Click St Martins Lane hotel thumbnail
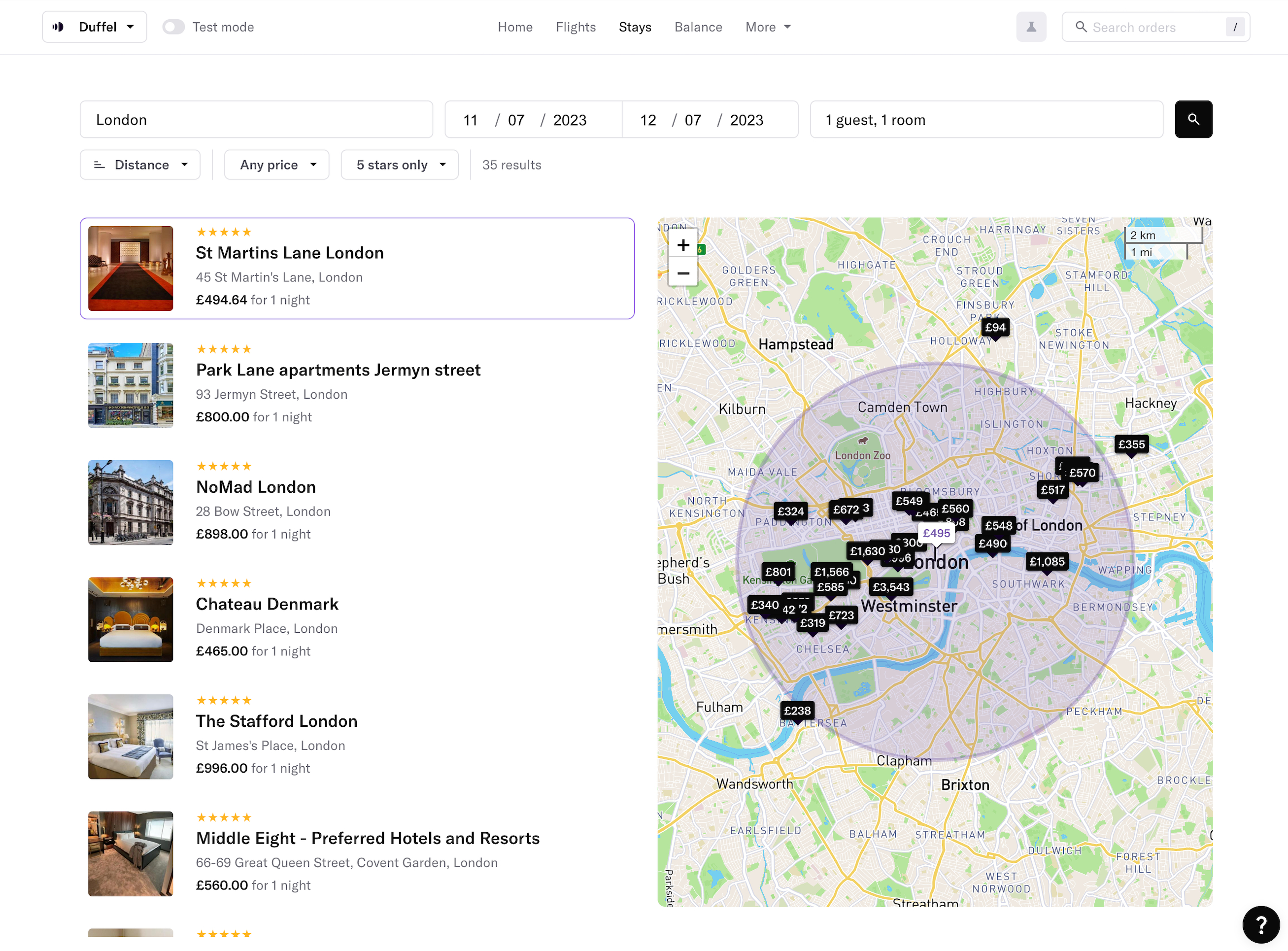The height and width of the screenshot is (951, 1288). coord(131,268)
